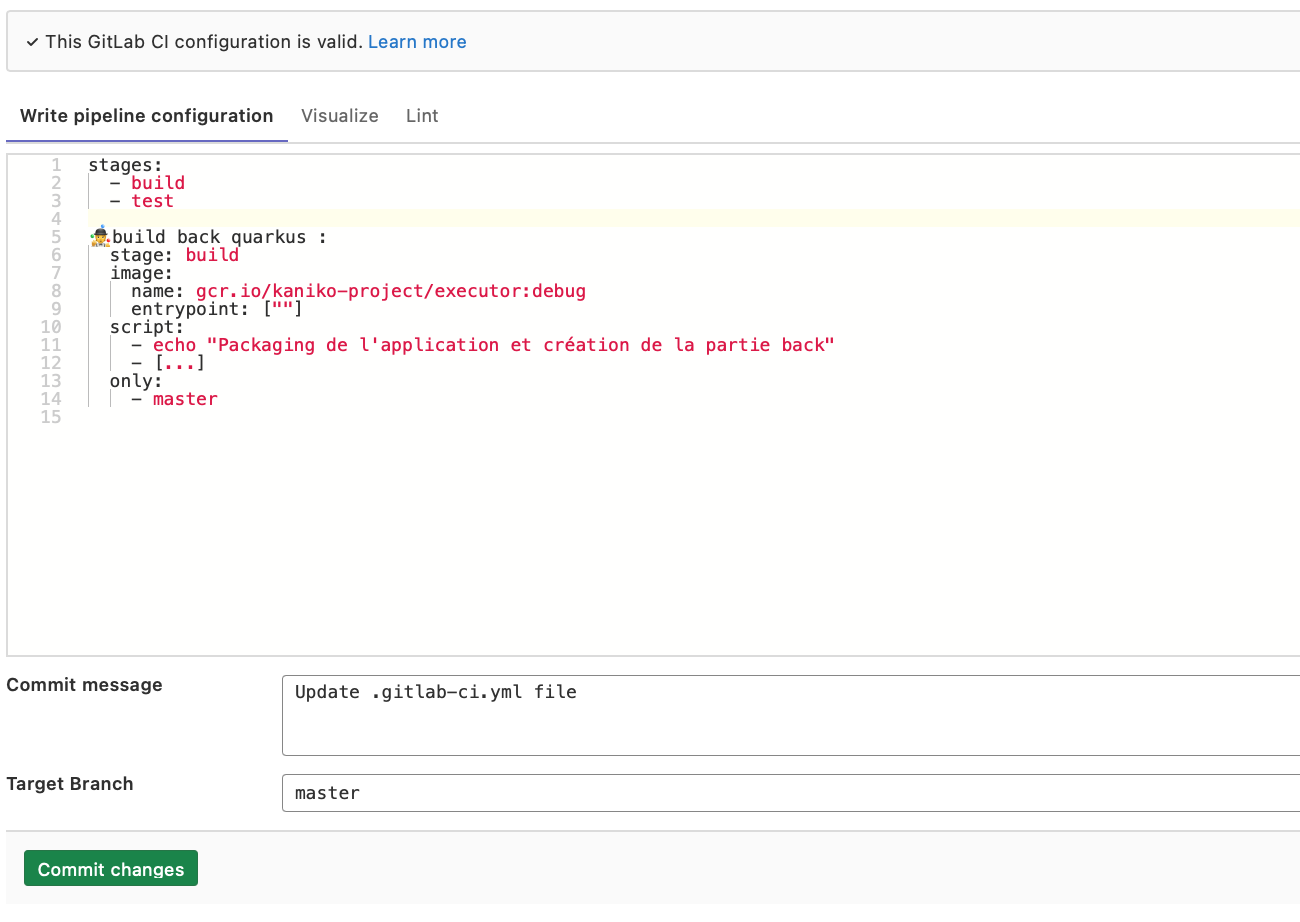This screenshot has width=1300, height=922.
Task: Click the 'master' value on line 14
Action: [185, 399]
